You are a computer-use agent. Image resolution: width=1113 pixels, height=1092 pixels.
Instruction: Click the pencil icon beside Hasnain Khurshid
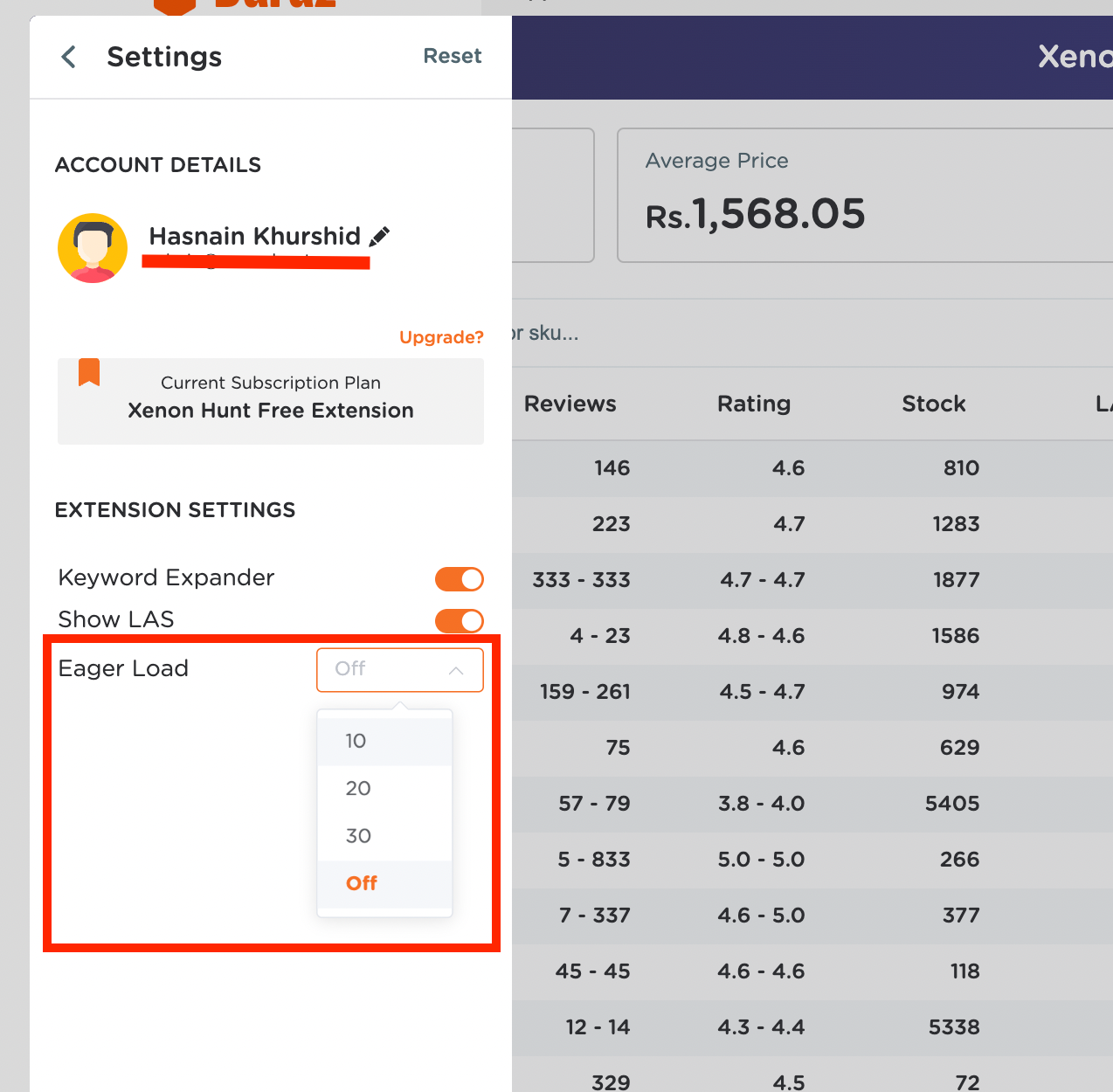[x=379, y=237]
